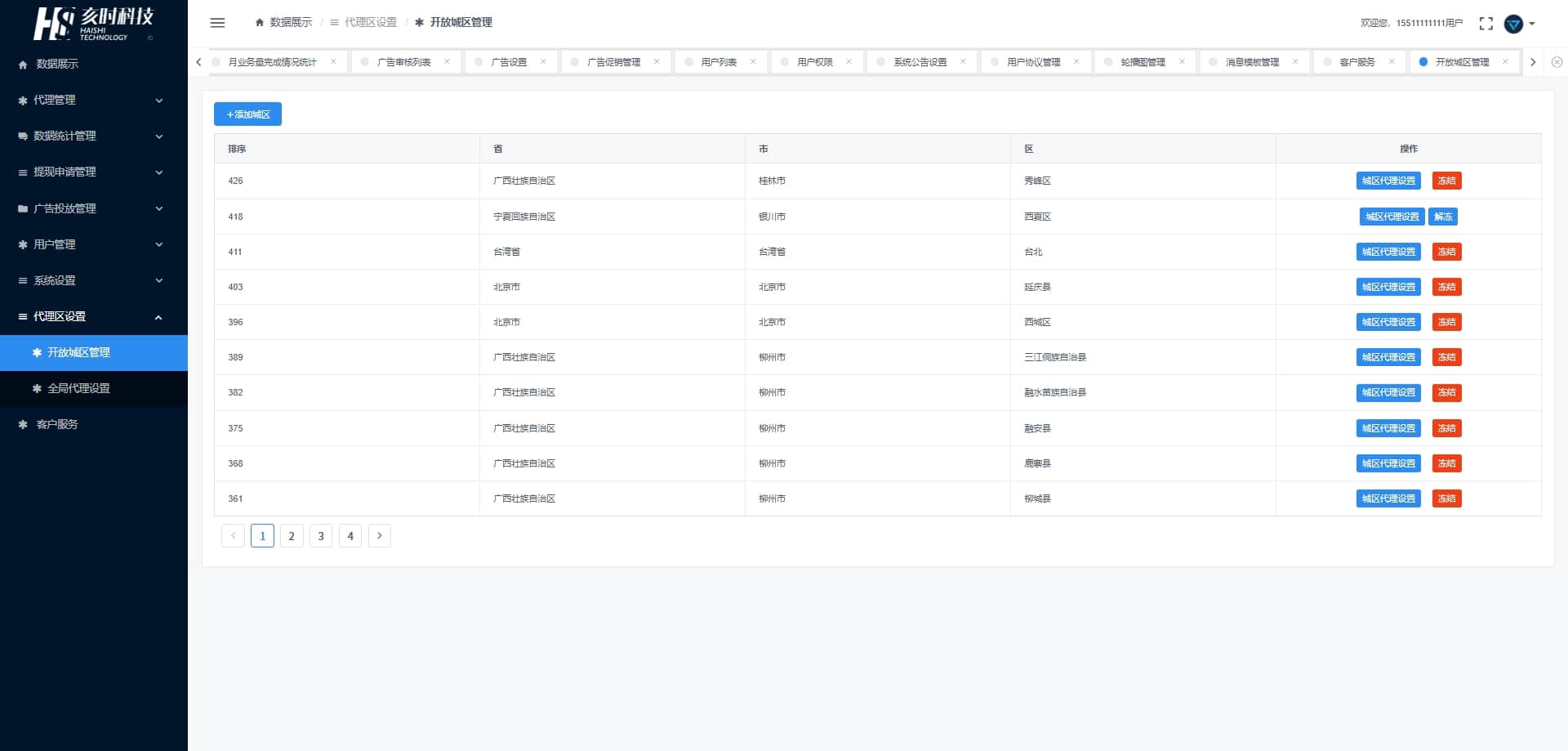Go to page 2 in pagination
This screenshot has height=751, width=1568.
(x=292, y=536)
